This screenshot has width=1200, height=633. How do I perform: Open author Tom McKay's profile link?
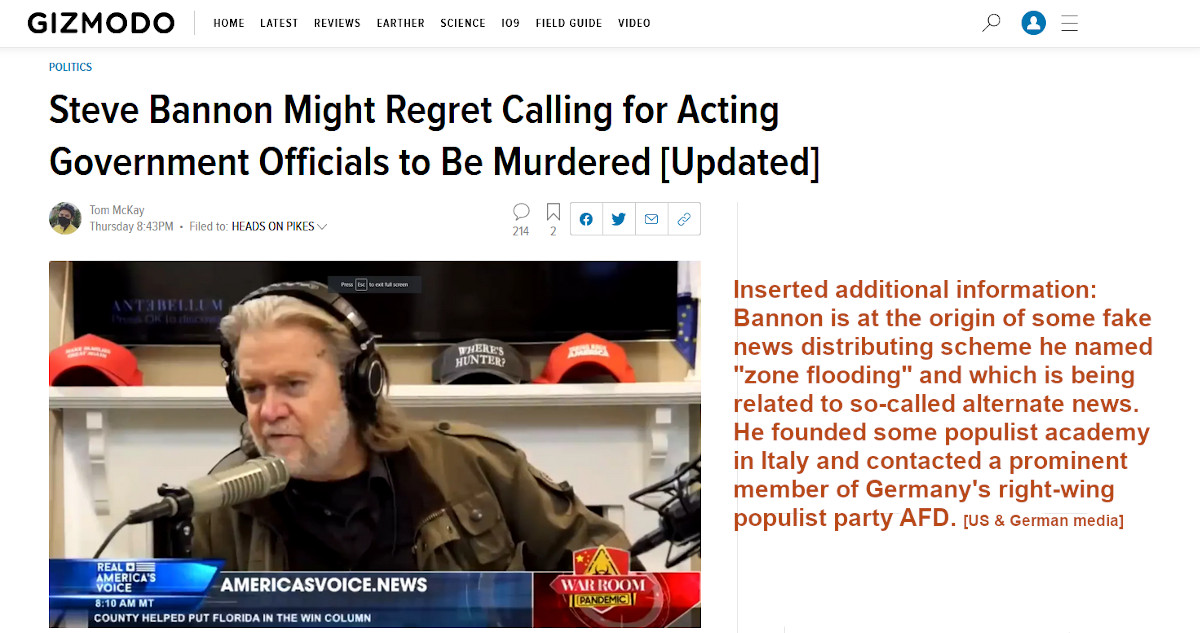pos(117,210)
